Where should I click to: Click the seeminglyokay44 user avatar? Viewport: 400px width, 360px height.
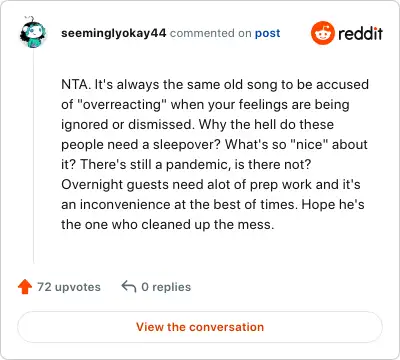pos(33,32)
